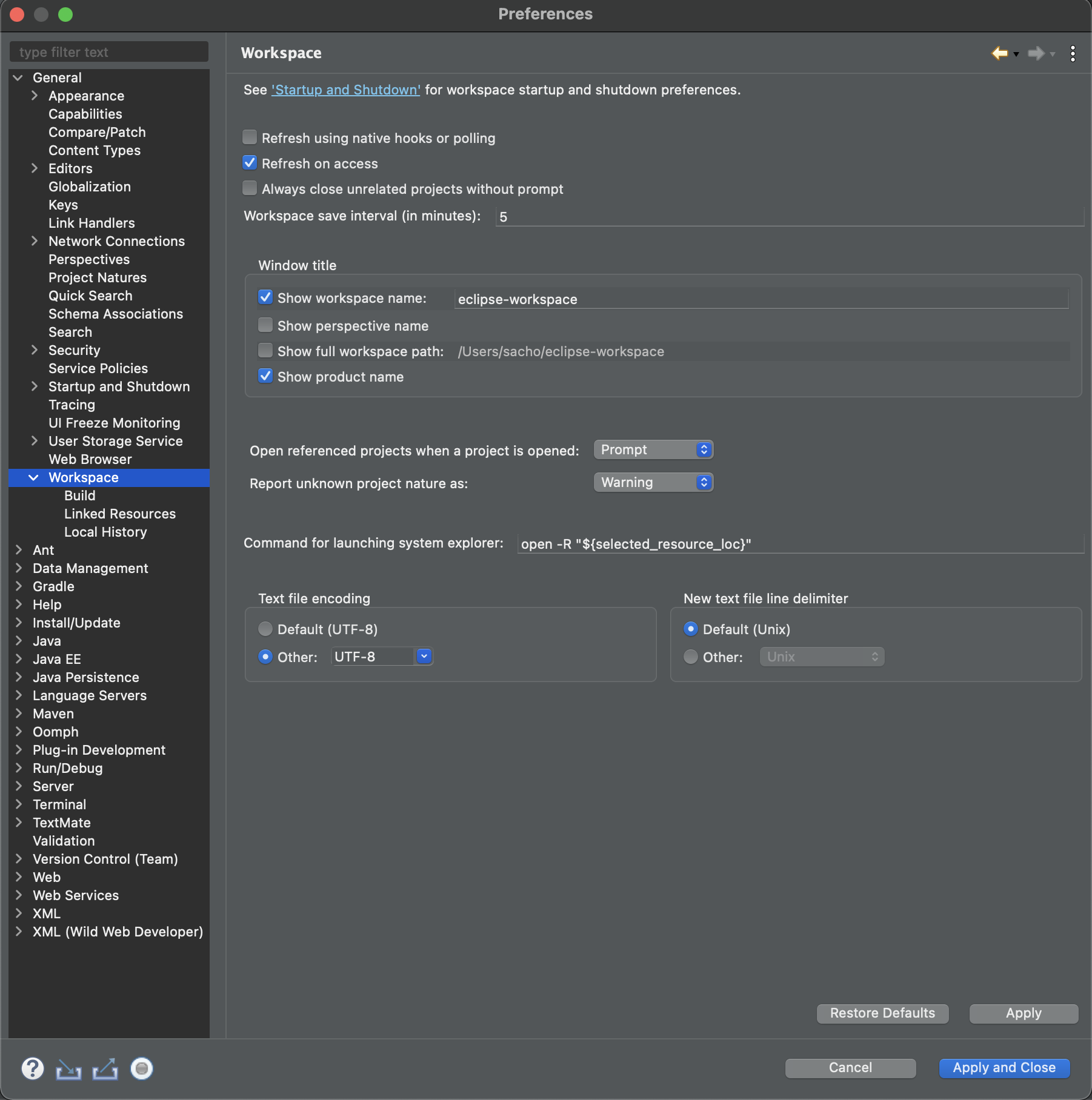
Task: Expand the User Storage Service node
Action: 35,441
